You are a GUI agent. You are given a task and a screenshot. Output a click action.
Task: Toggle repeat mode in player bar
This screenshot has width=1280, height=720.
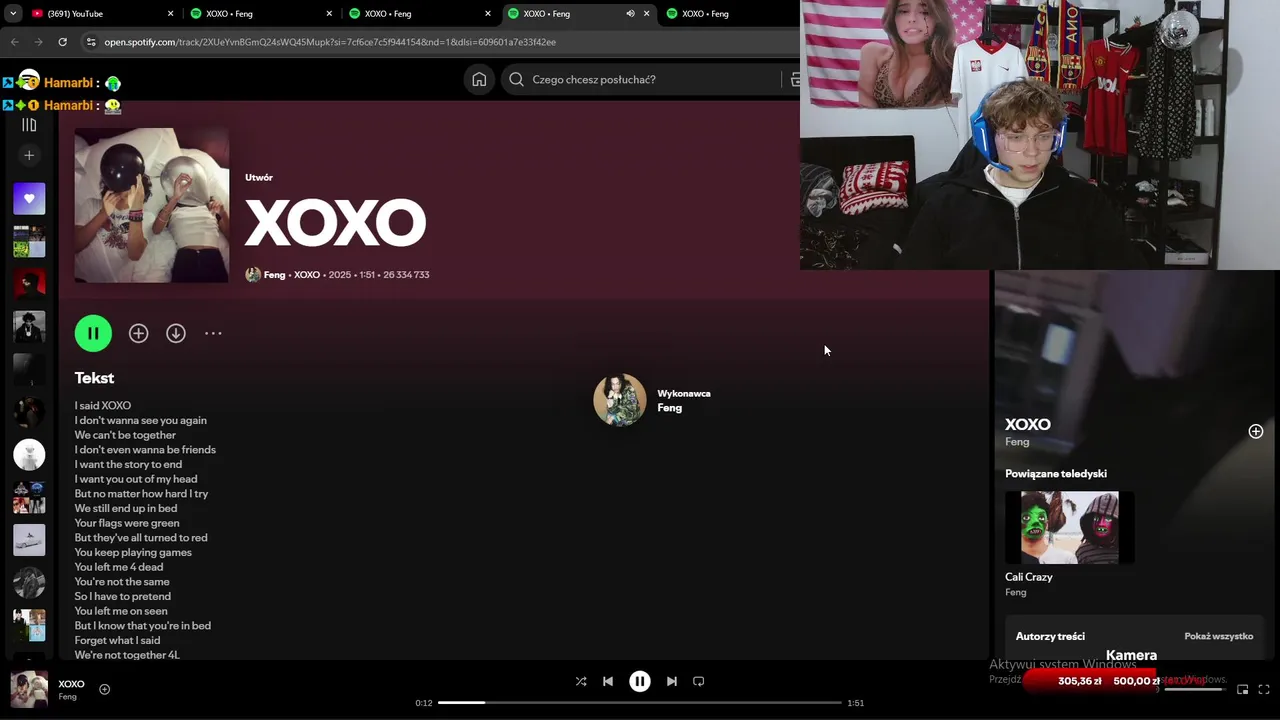(699, 681)
